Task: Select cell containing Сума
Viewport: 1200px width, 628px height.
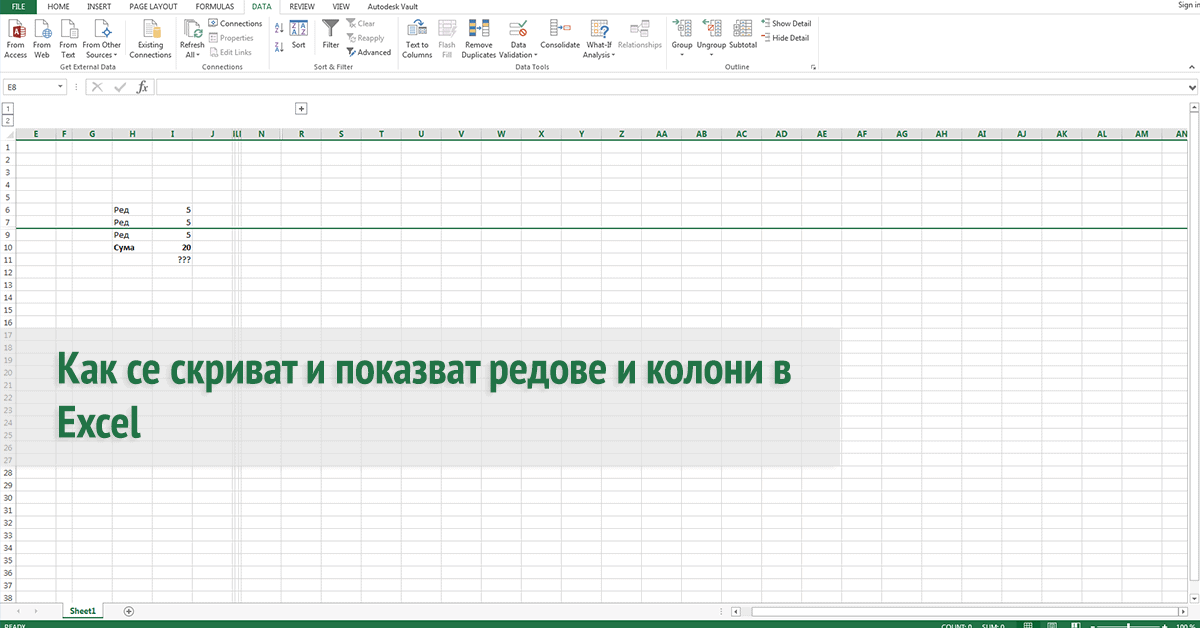Action: click(132, 247)
